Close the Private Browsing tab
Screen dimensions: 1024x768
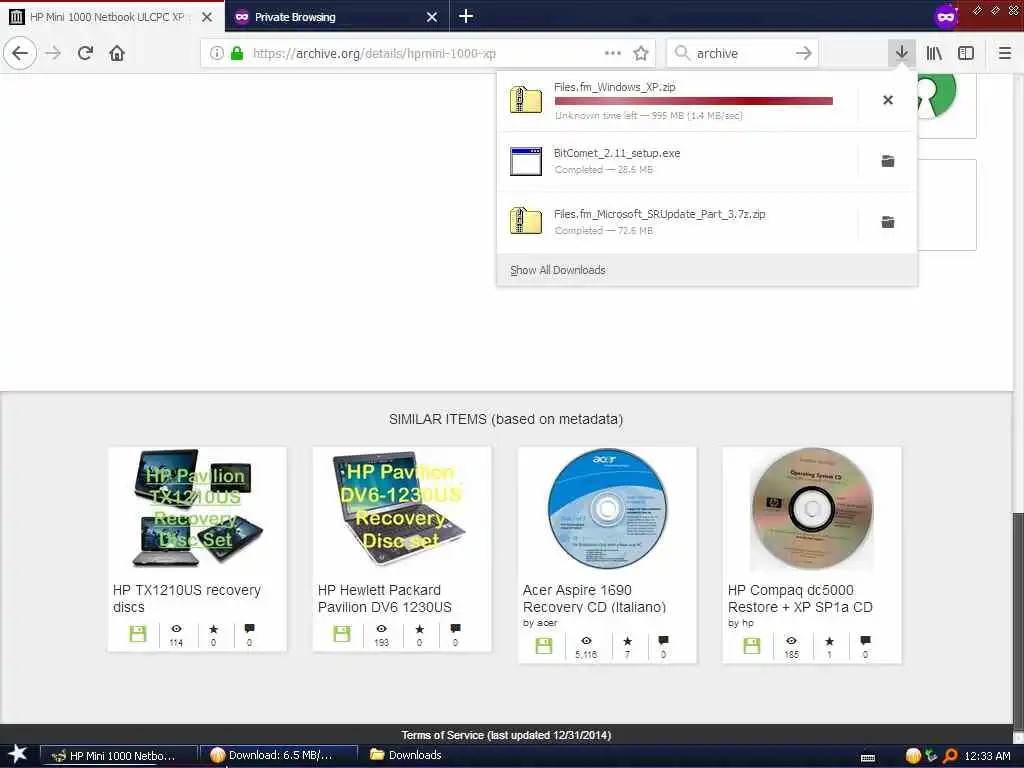click(432, 17)
